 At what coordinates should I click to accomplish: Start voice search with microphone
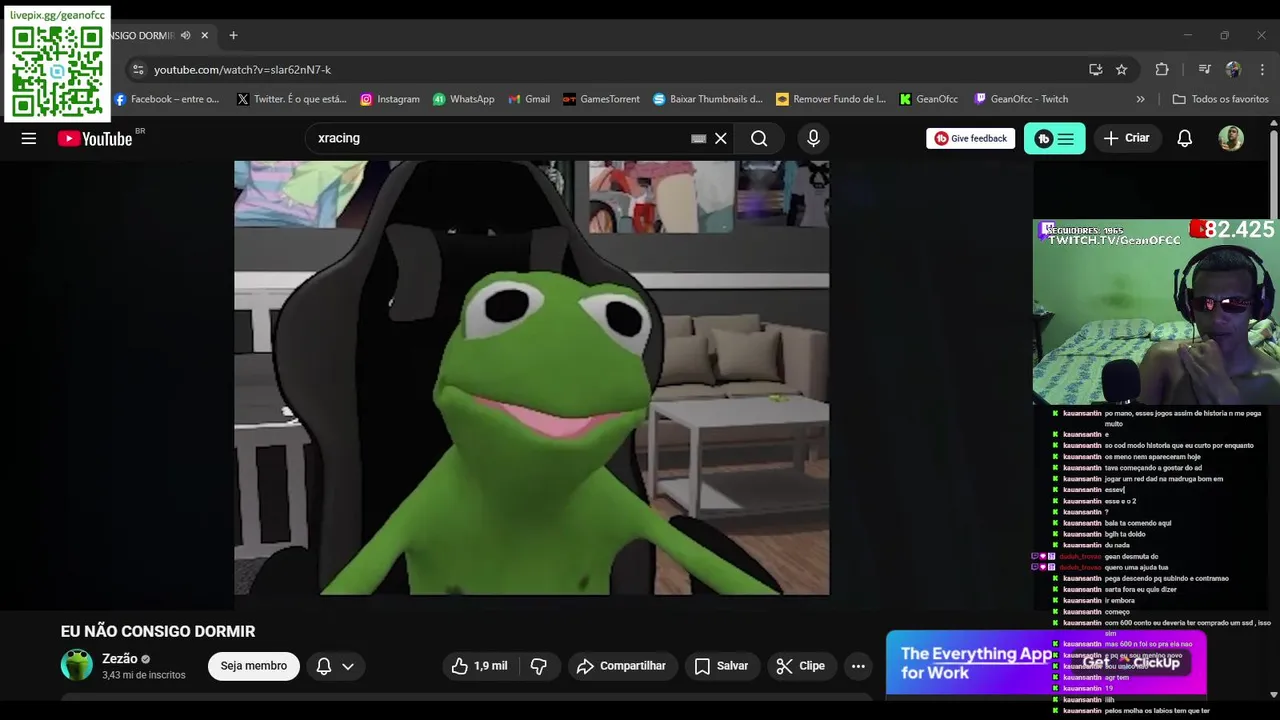coord(813,139)
